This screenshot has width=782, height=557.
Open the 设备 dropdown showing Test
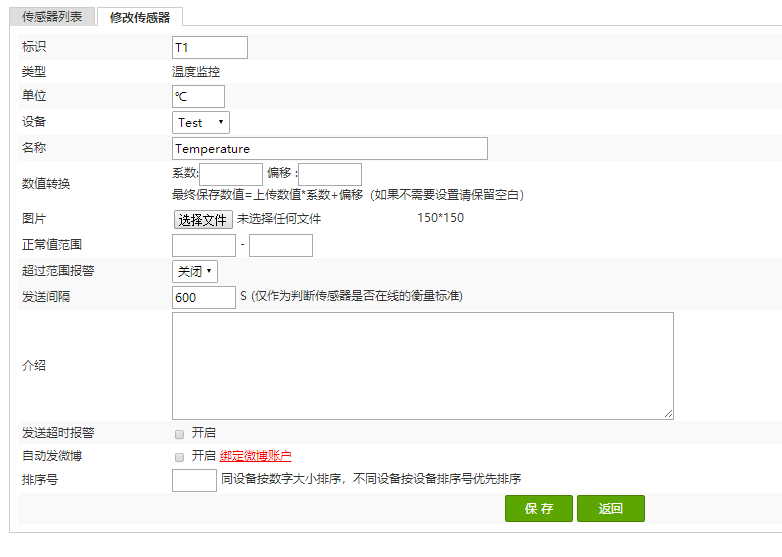coord(200,123)
